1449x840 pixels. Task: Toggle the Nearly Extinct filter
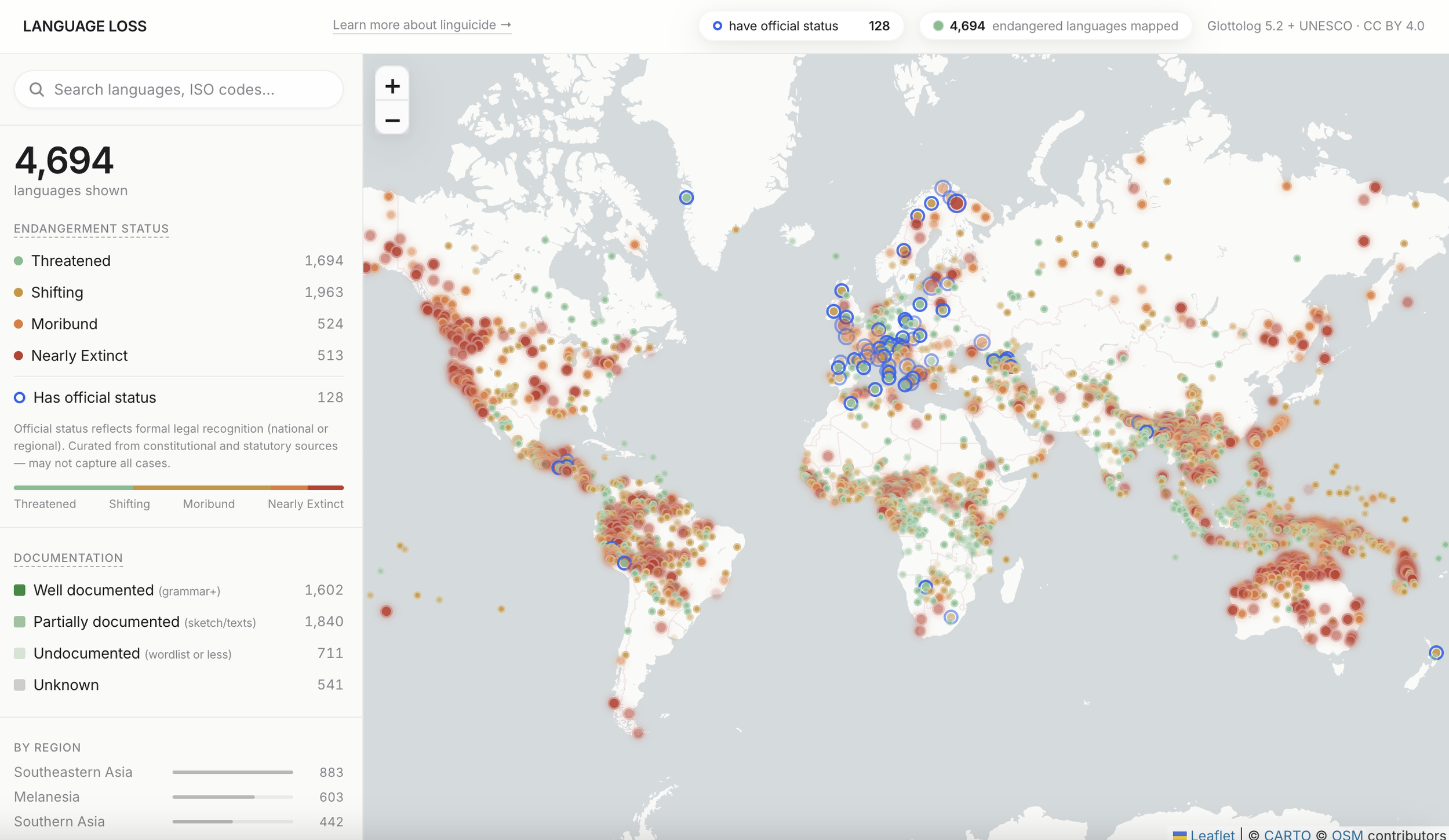(79, 356)
